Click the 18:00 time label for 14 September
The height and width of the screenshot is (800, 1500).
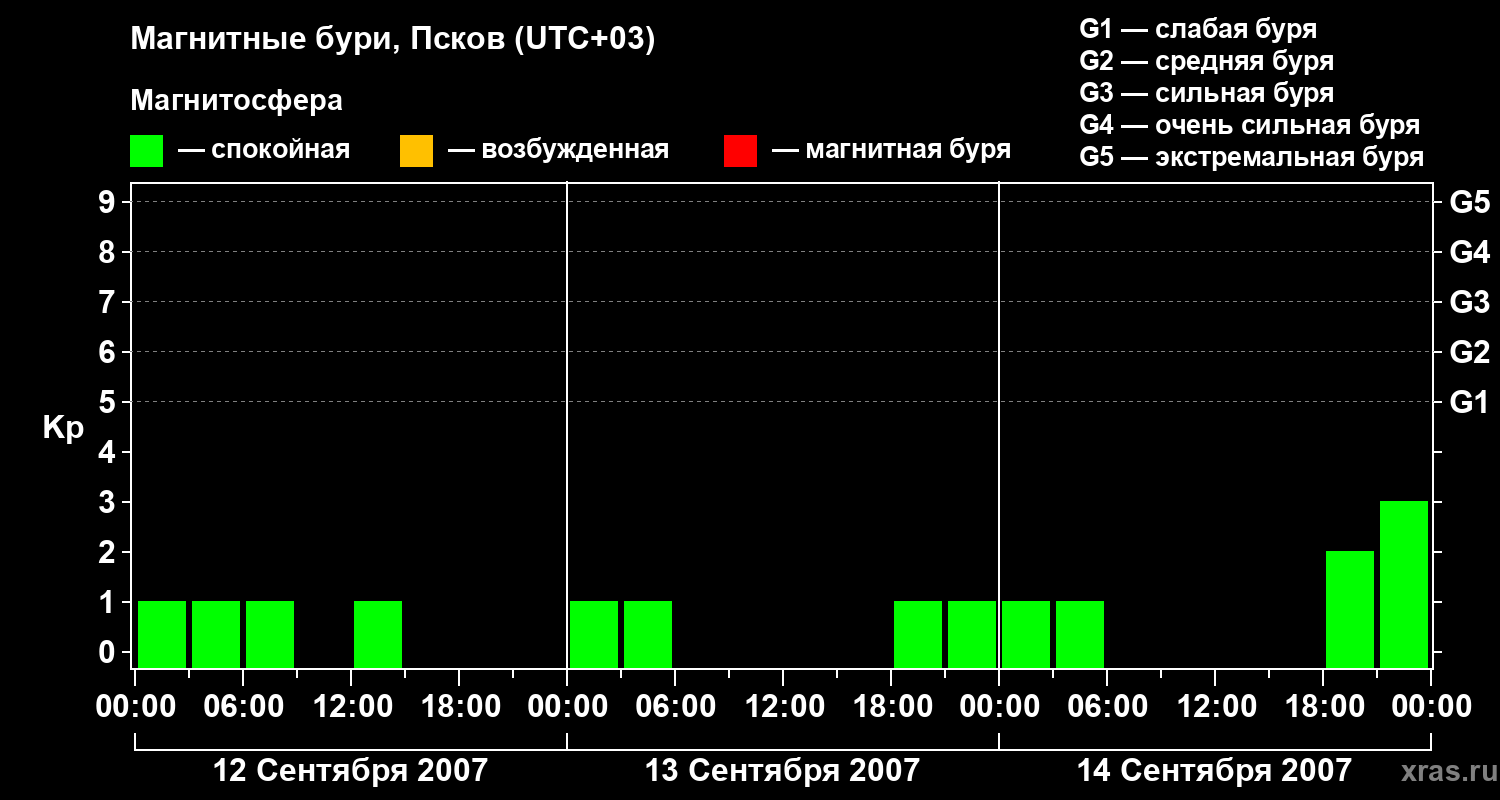1323,707
